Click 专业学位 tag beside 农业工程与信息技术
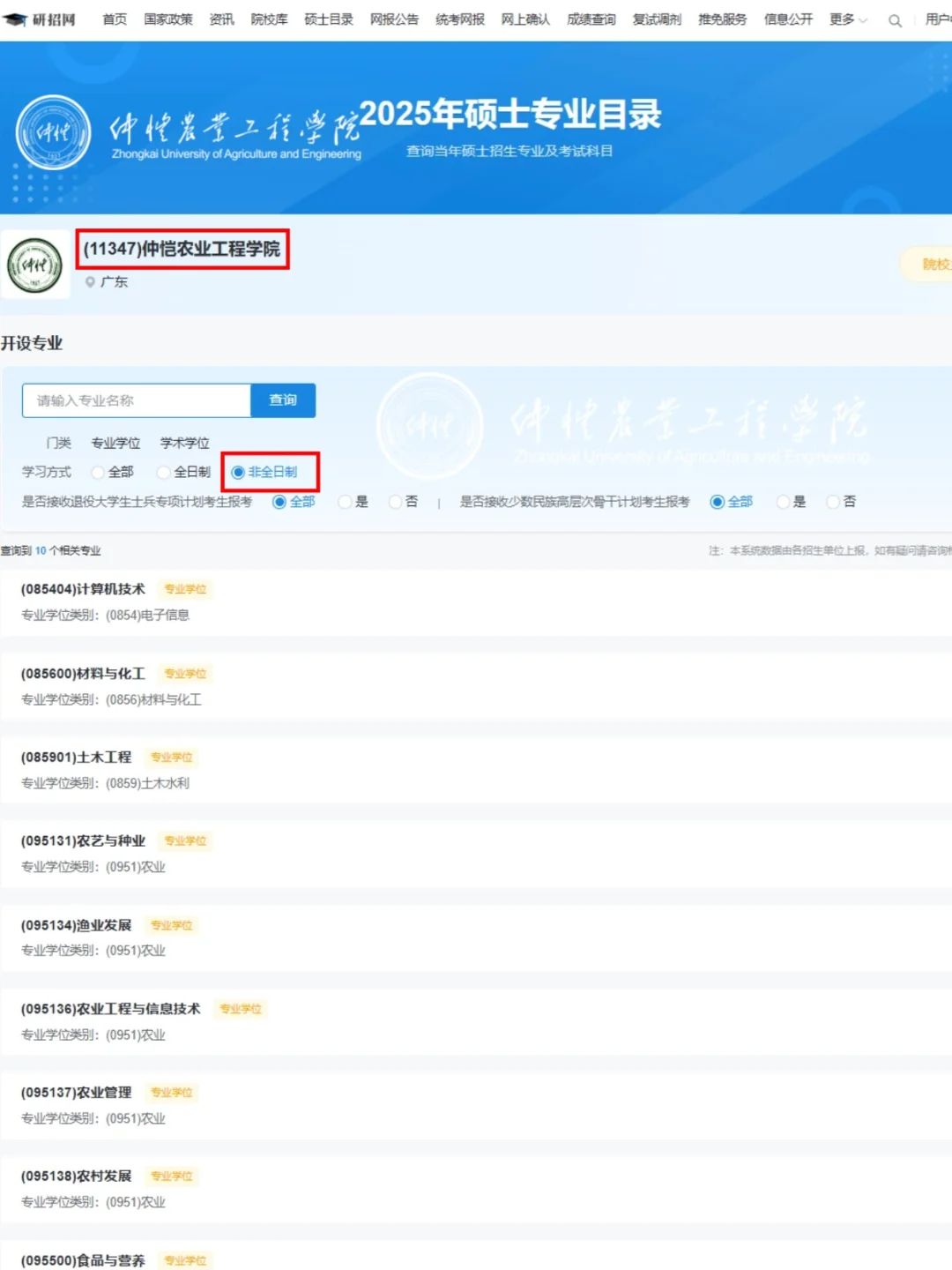This screenshot has width=952, height=1270. 241,1009
